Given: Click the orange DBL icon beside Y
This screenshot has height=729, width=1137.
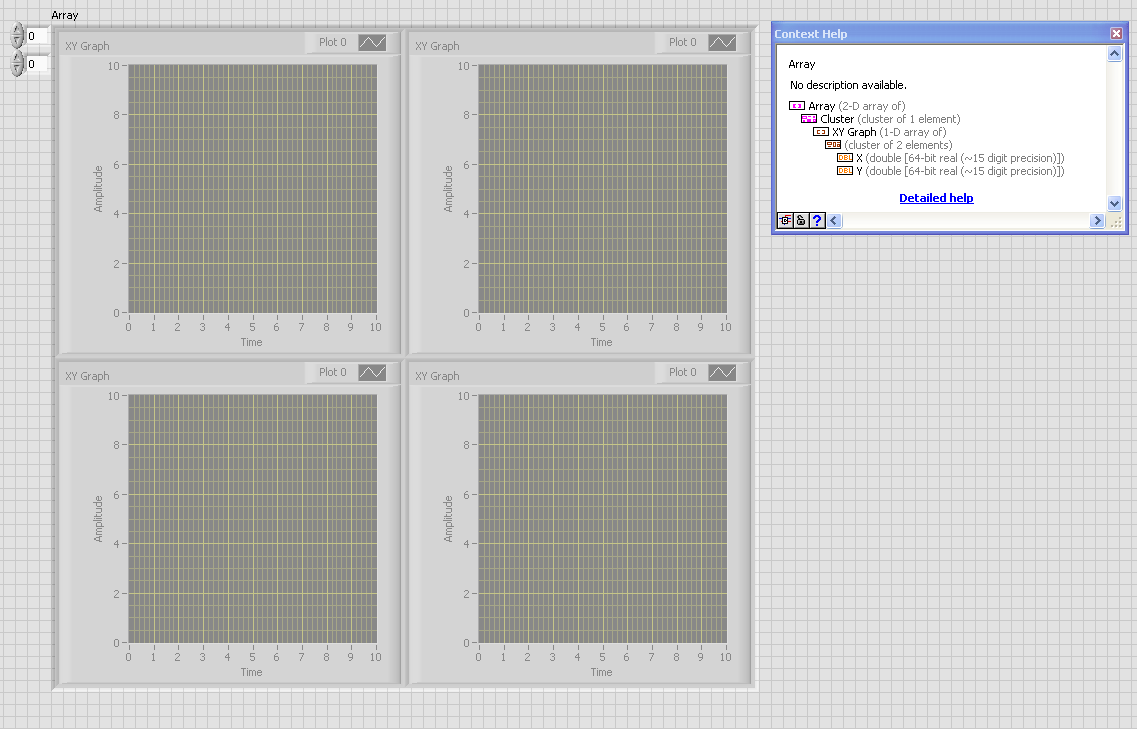Looking at the screenshot, I should 845,171.
